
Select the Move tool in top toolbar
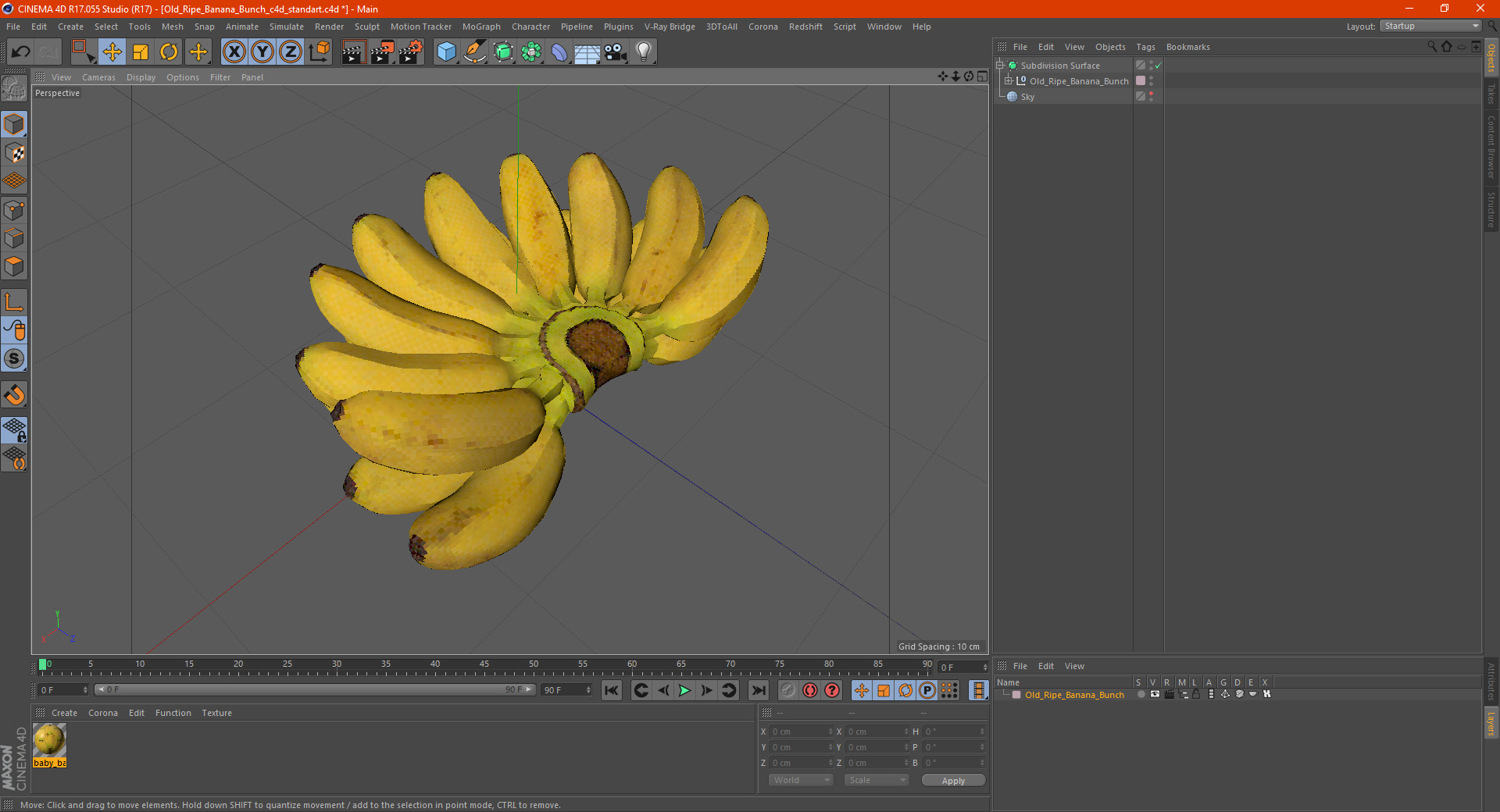click(x=112, y=52)
